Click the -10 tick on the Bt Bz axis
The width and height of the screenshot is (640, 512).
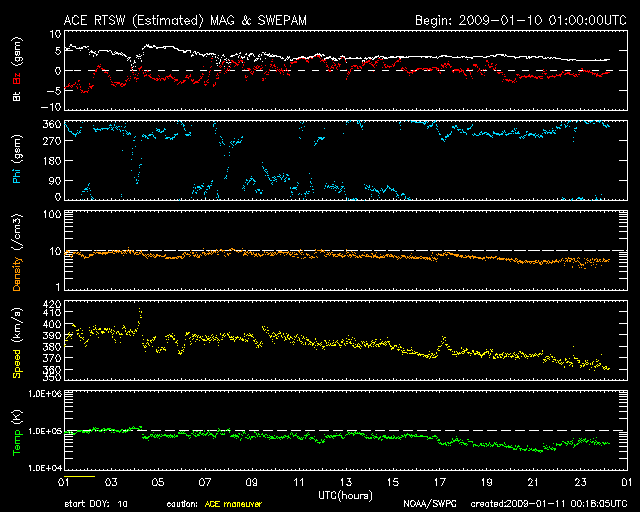coord(51,107)
